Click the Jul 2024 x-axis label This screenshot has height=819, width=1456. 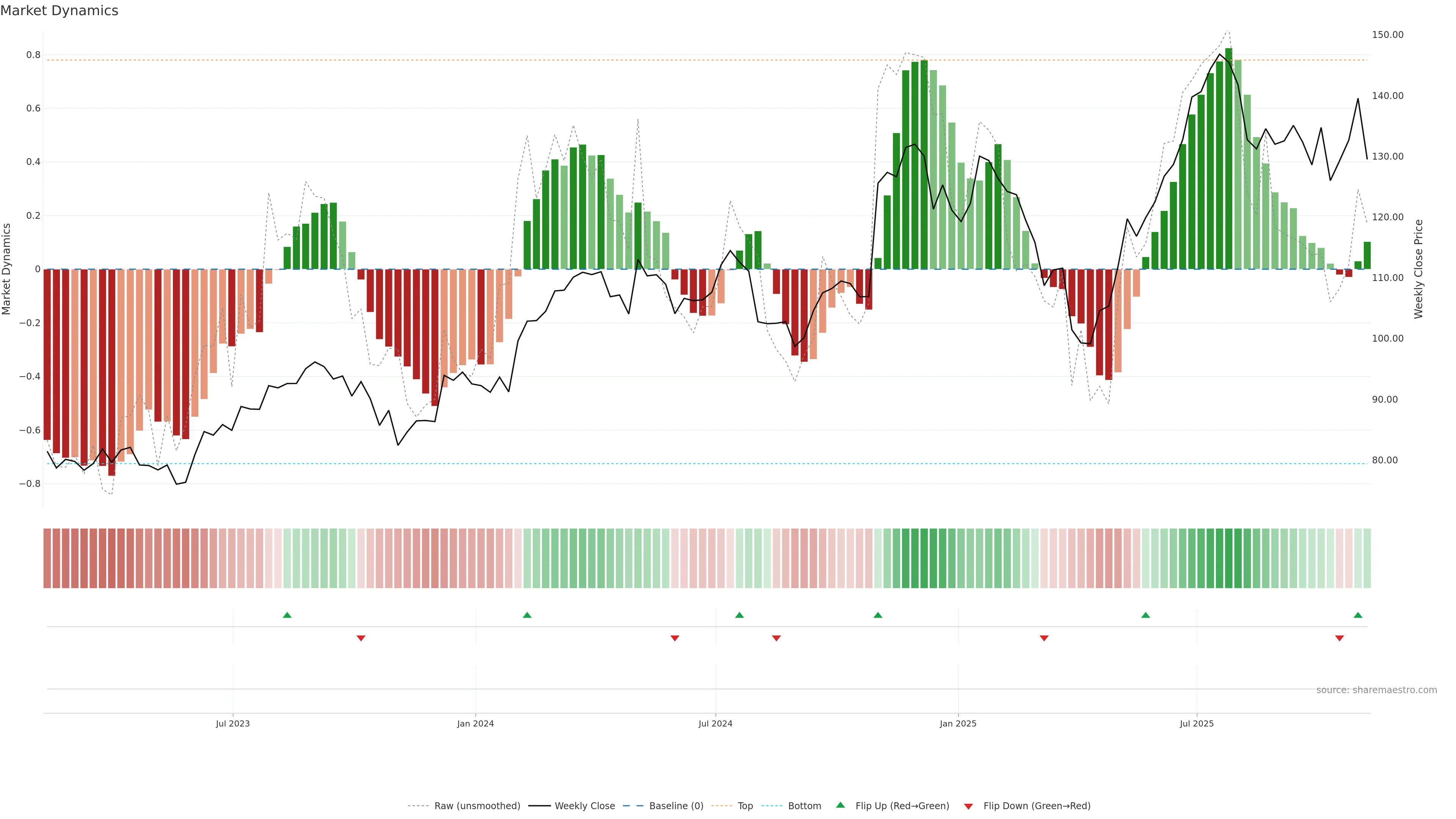715,723
